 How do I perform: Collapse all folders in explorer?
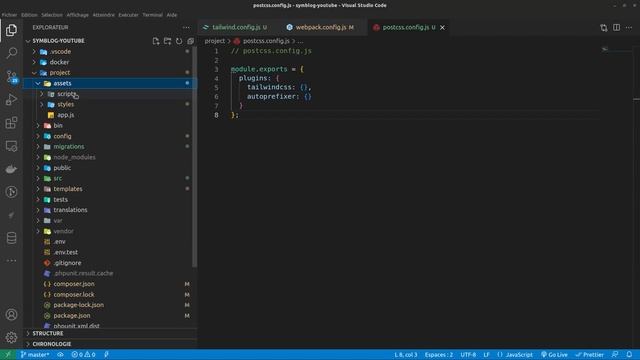click(x=190, y=41)
